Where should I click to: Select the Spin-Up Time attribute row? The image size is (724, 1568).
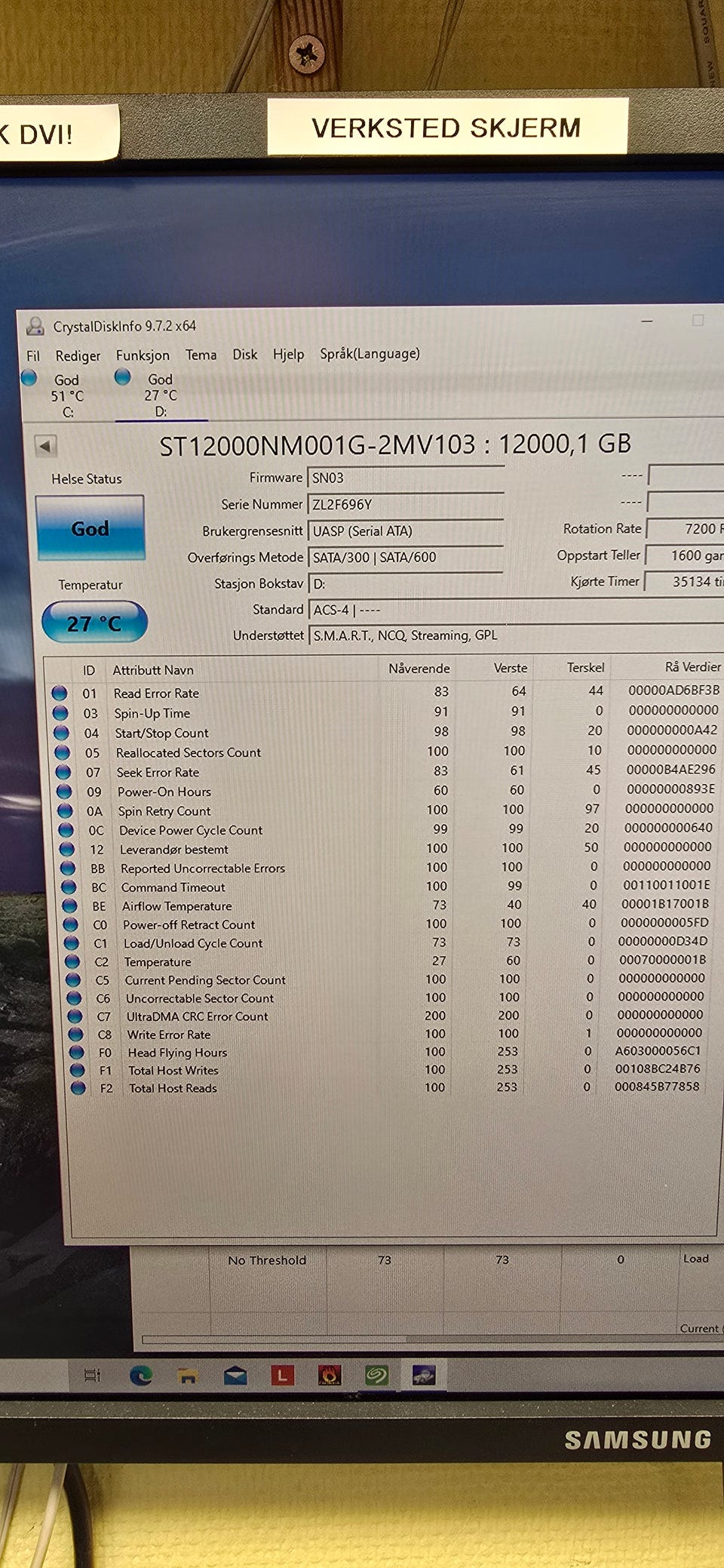tap(385, 712)
